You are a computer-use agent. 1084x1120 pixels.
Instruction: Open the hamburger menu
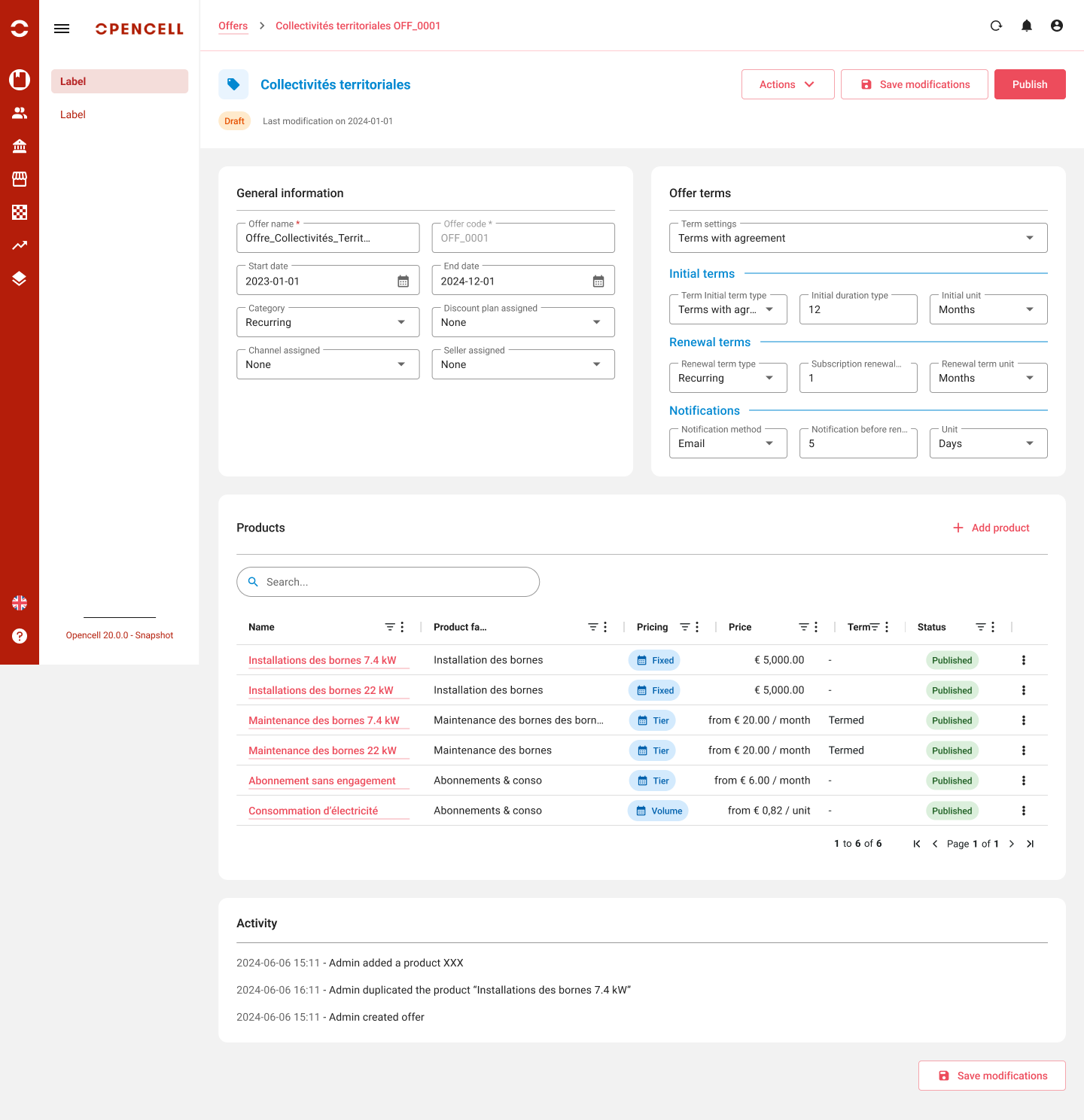[62, 29]
